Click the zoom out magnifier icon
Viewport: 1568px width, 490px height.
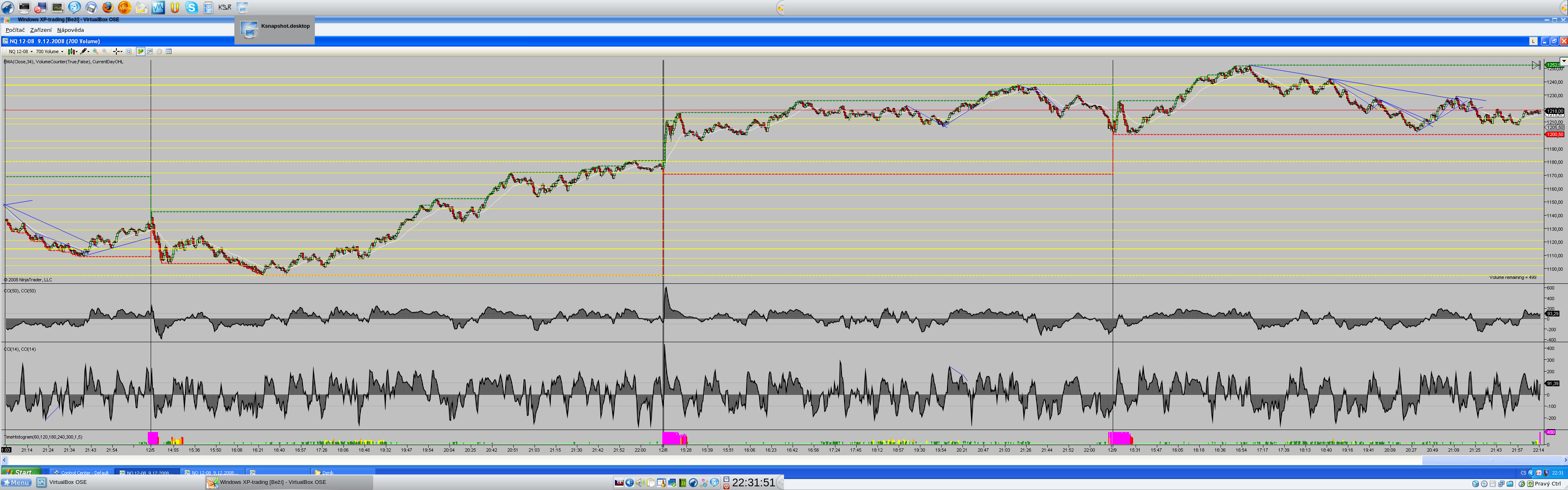coord(105,52)
